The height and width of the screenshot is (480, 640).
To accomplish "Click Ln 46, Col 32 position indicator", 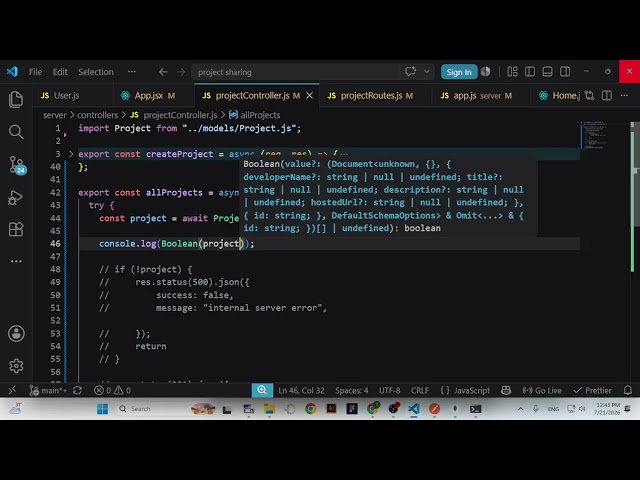I will (x=301, y=391).
